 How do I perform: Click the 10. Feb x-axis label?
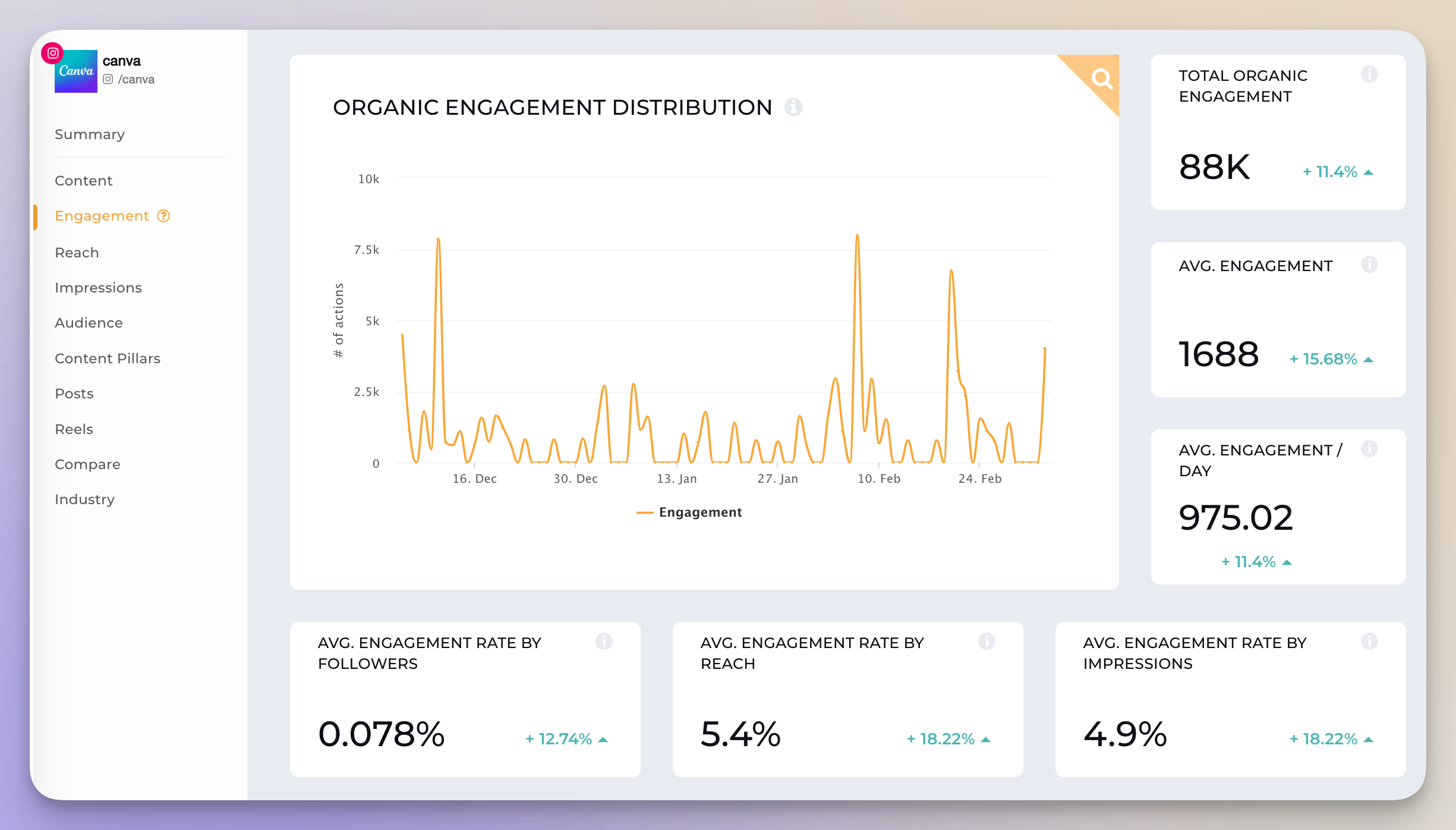878,479
